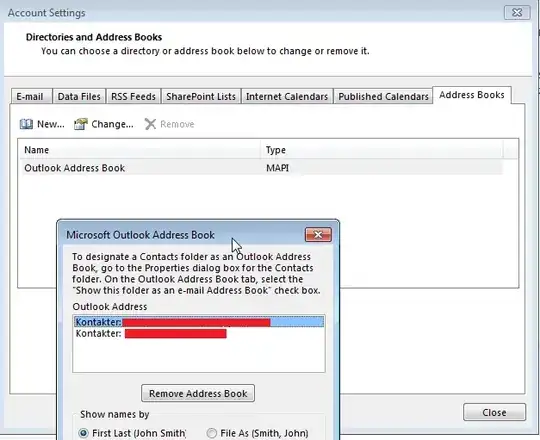Close the Account Settings window
Image resolution: width=540 pixels, height=440 pixels.
click(x=517, y=13)
